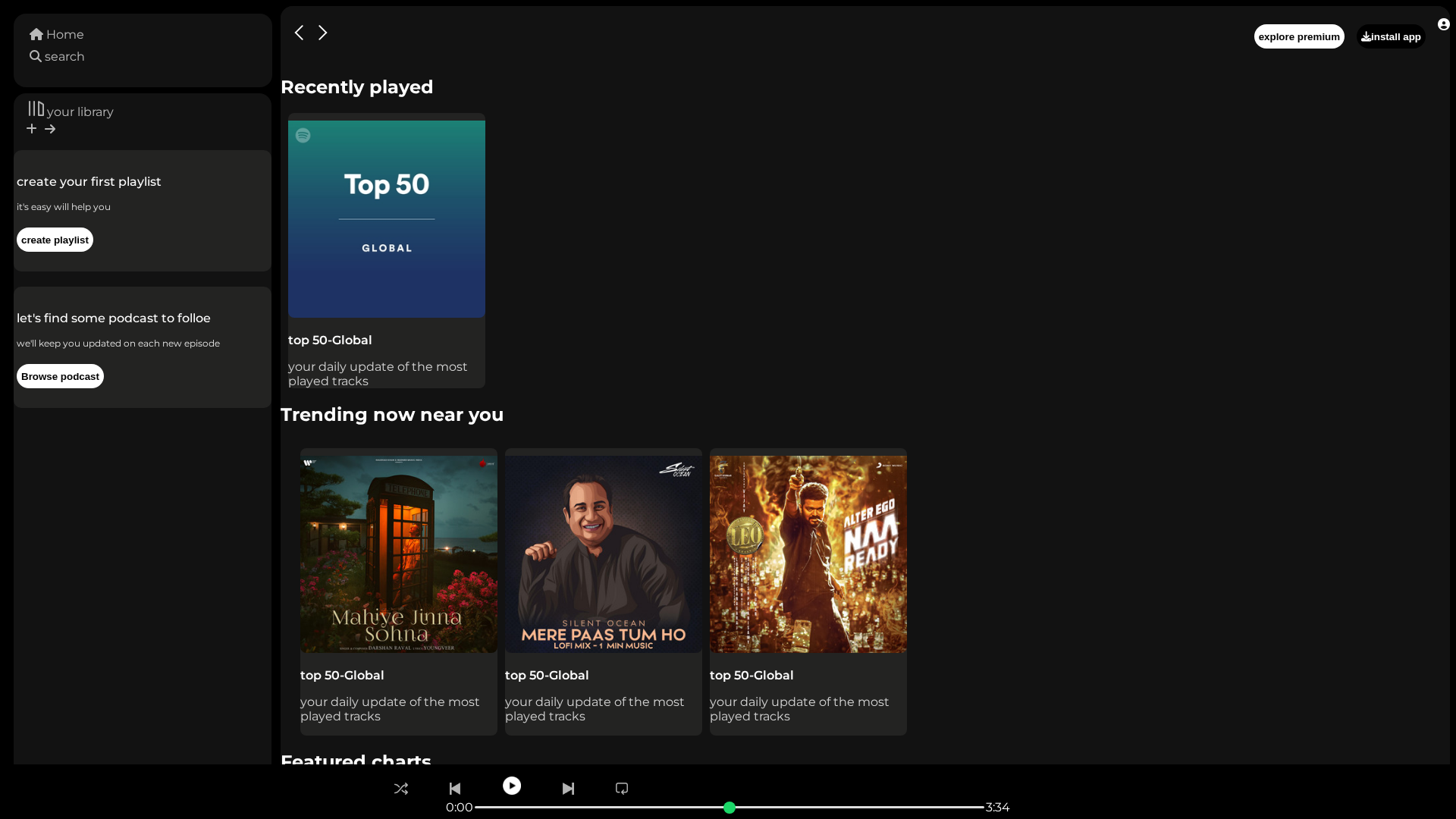The image size is (1456, 819).
Task: Go back with the left chevron
Action: [299, 33]
